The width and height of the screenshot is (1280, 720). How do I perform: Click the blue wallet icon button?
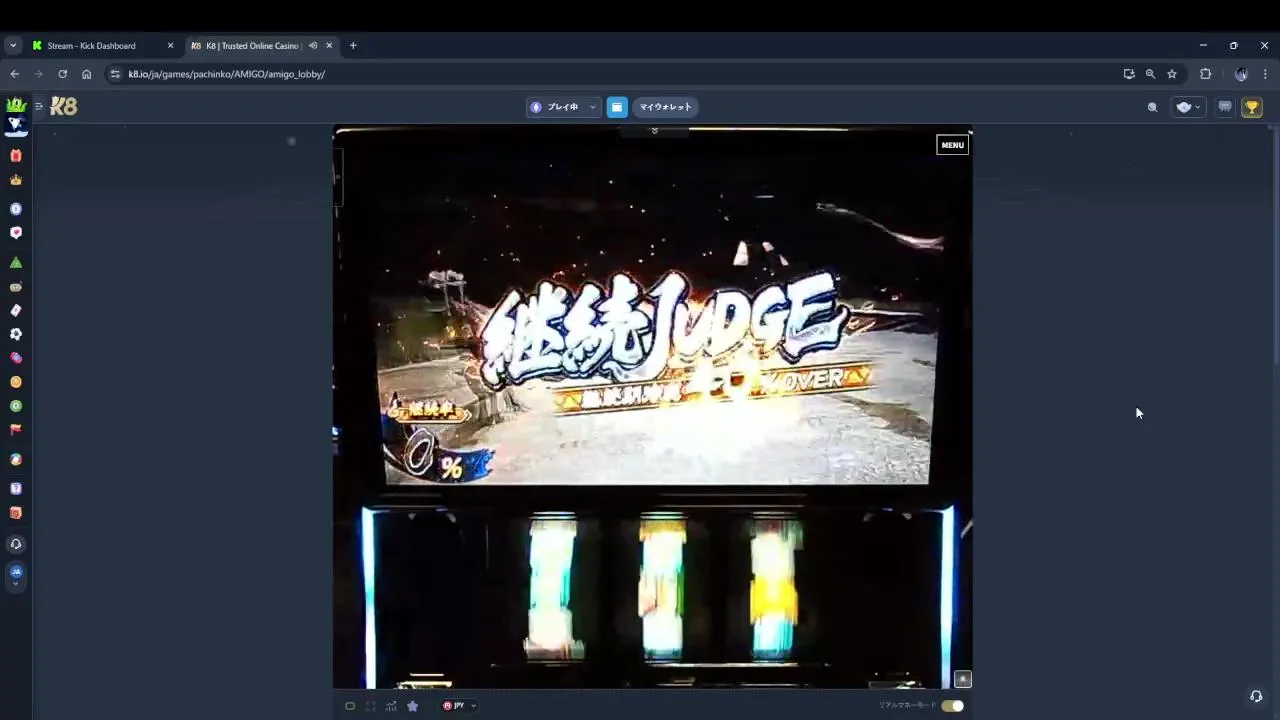617,107
